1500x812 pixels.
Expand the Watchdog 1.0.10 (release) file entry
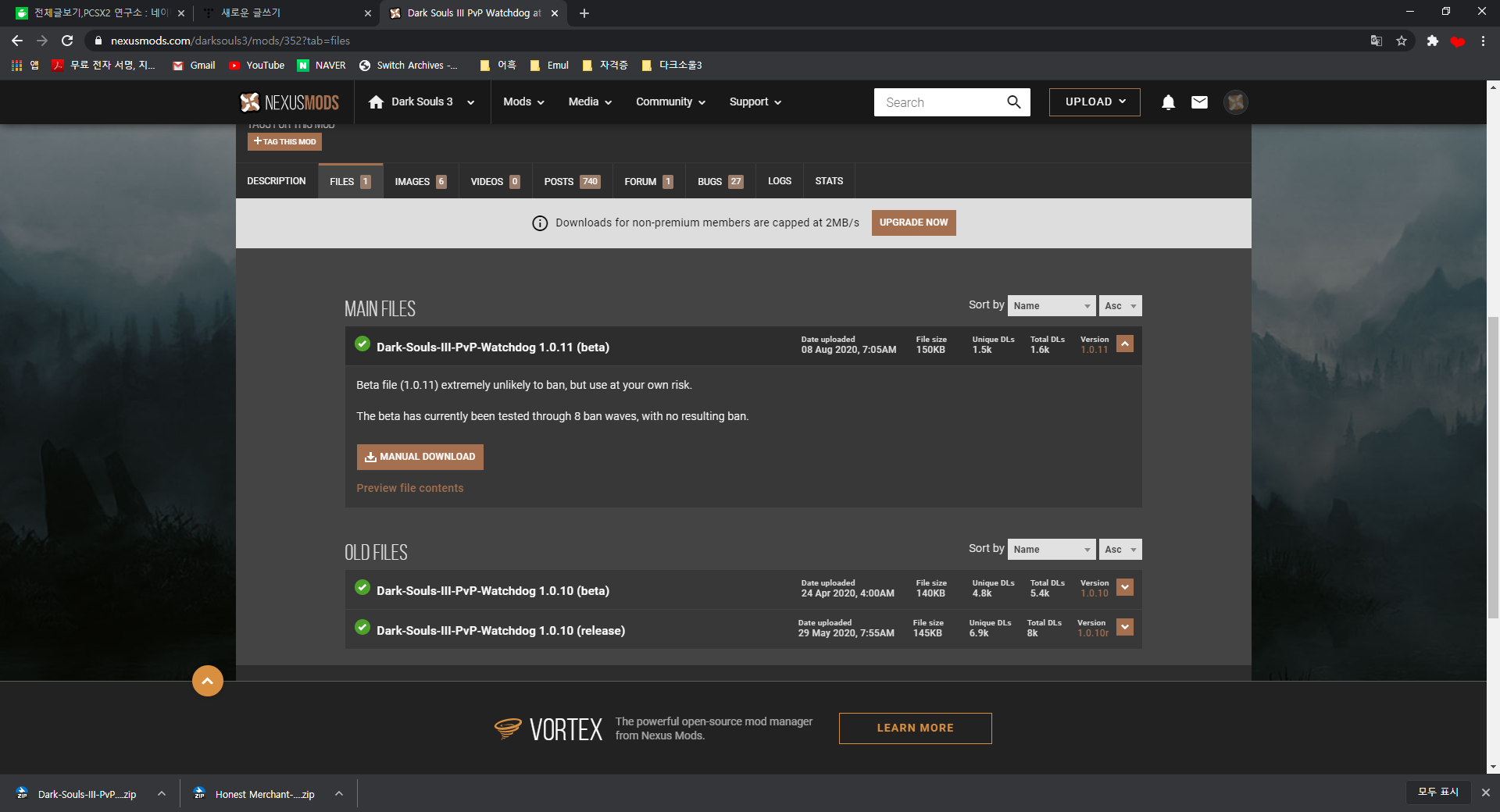click(1125, 627)
